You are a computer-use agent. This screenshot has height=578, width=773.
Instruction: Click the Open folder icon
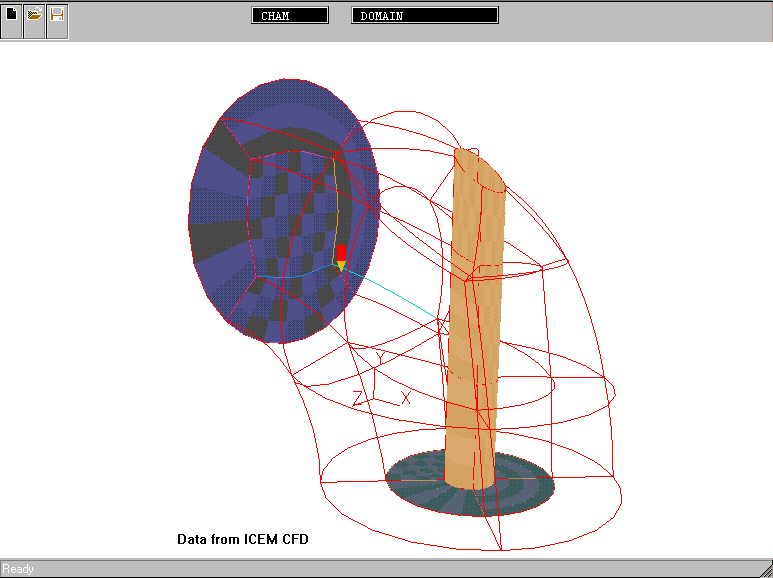click(x=34, y=17)
